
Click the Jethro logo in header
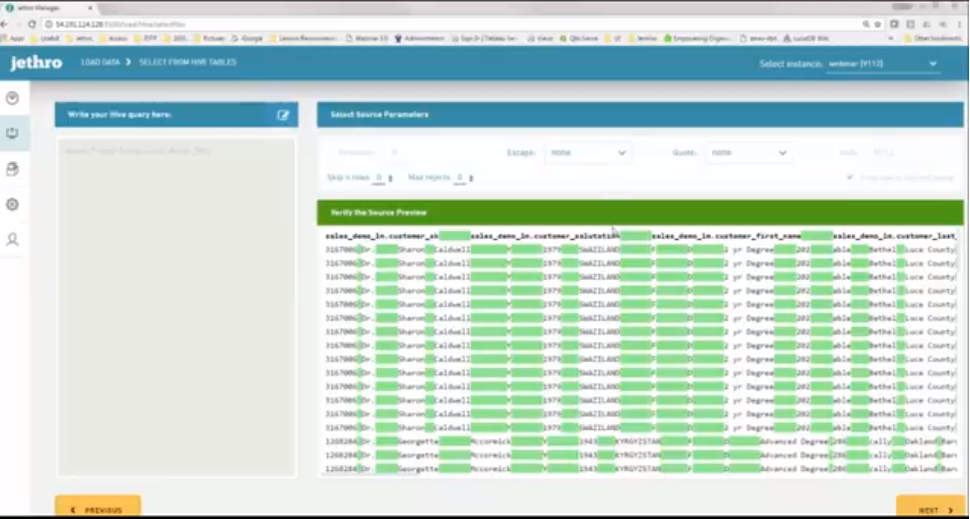(x=36, y=63)
